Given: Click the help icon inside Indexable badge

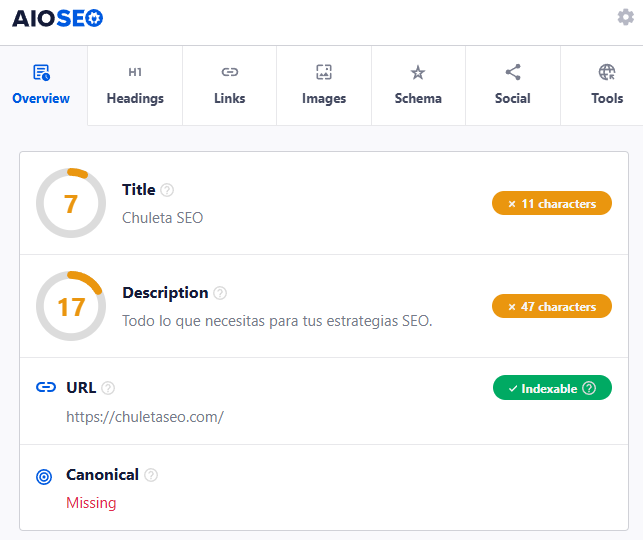Looking at the screenshot, I should pyautogui.click(x=589, y=388).
